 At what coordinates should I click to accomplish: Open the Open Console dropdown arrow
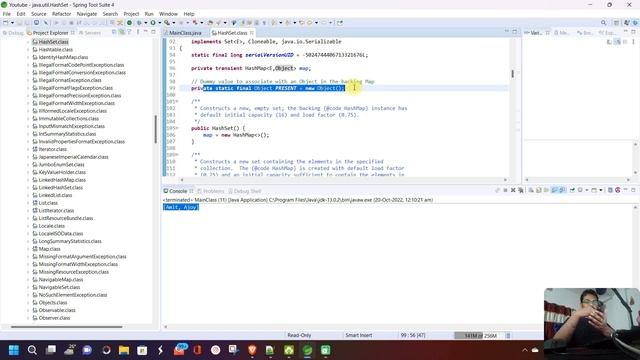pyautogui.click(x=601, y=190)
